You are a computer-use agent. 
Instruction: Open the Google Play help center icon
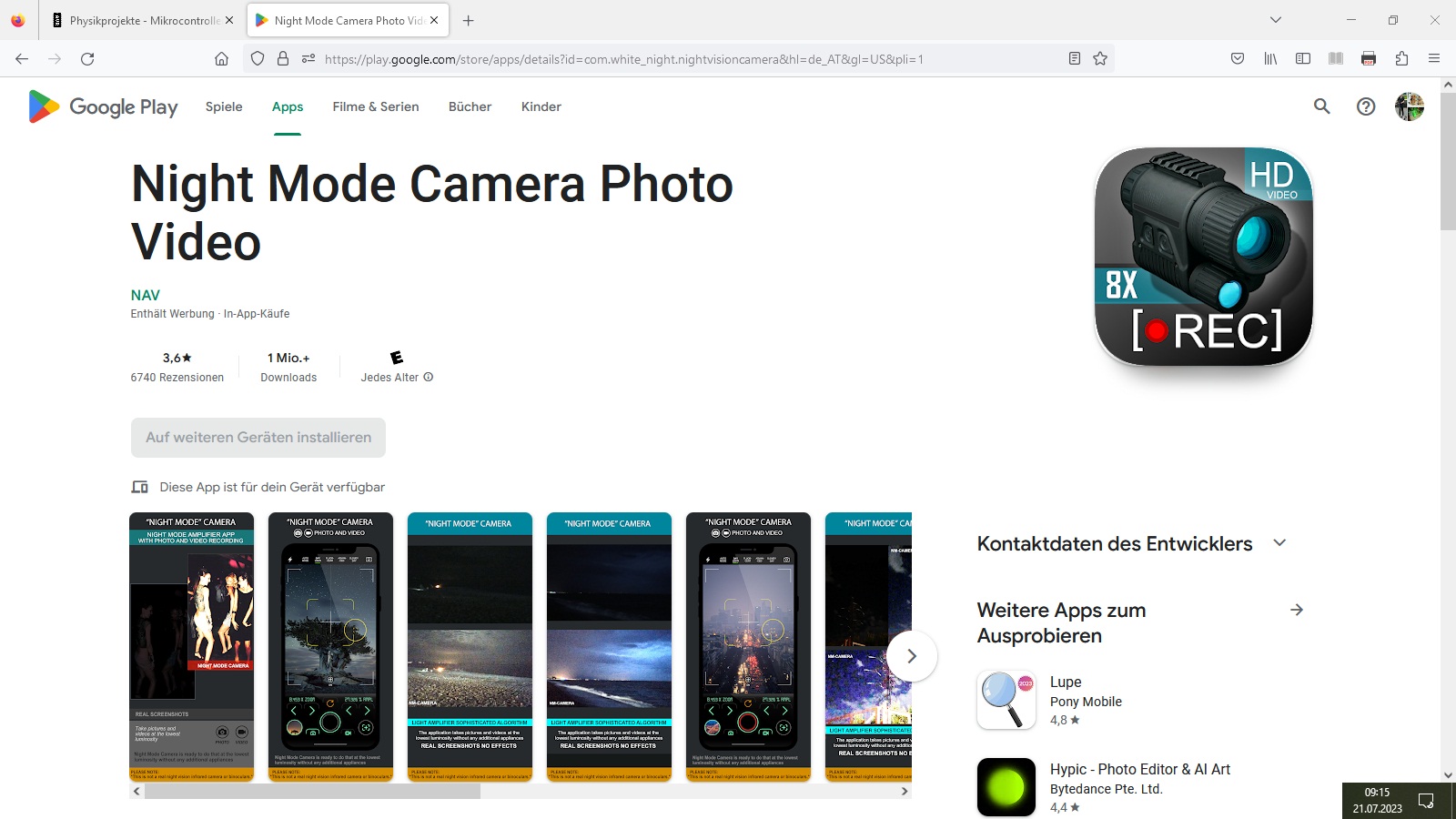[x=1366, y=106]
